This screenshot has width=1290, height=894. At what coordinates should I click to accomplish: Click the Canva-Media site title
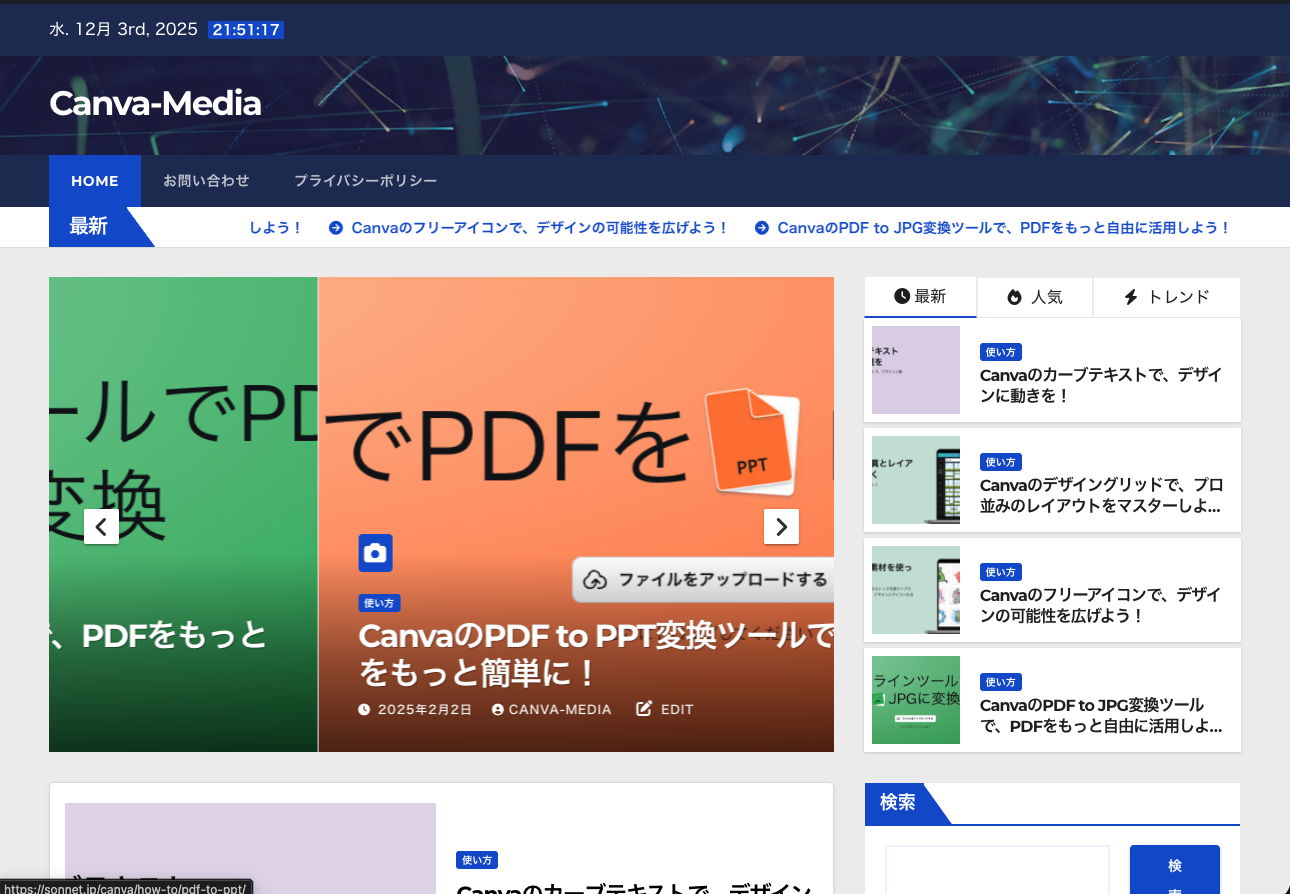click(155, 103)
